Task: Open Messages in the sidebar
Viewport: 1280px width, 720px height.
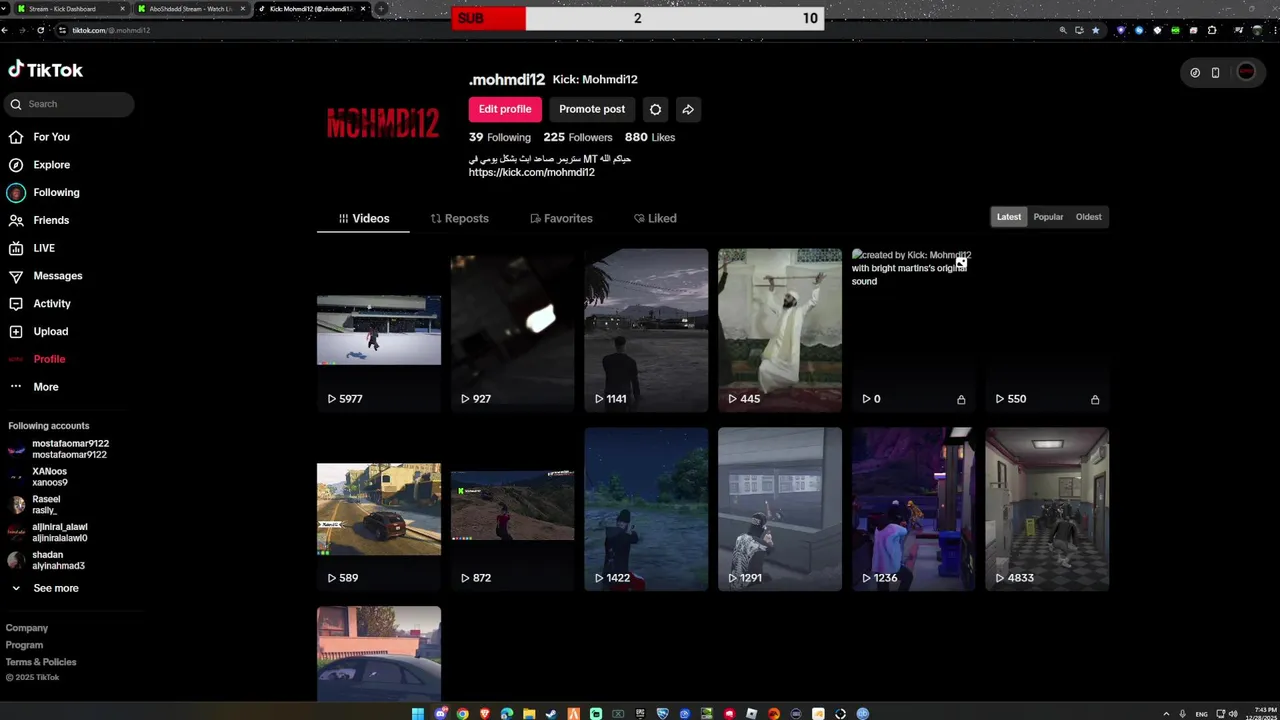Action: coord(58,276)
